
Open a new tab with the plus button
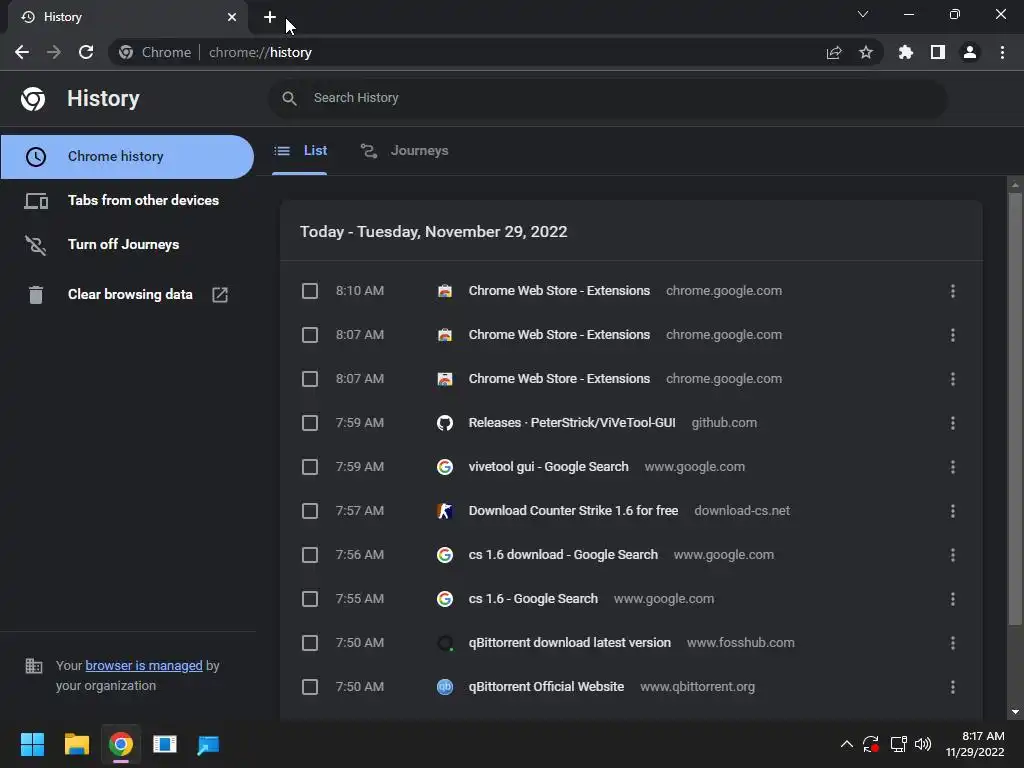point(270,17)
